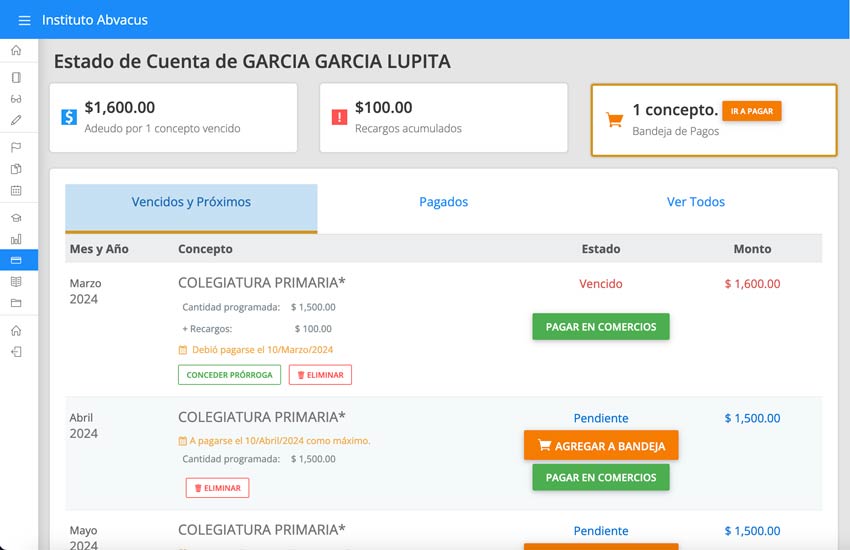Click CONCEDER PRÓRROGA for Marzo 2024
This screenshot has width=850, height=550.
(x=229, y=375)
